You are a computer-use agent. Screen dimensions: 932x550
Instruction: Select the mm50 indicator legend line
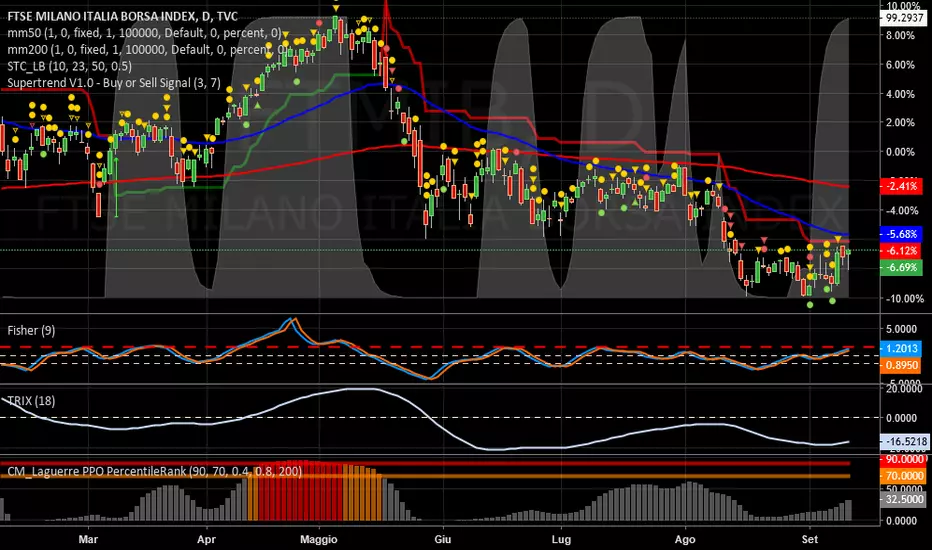click(x=144, y=33)
